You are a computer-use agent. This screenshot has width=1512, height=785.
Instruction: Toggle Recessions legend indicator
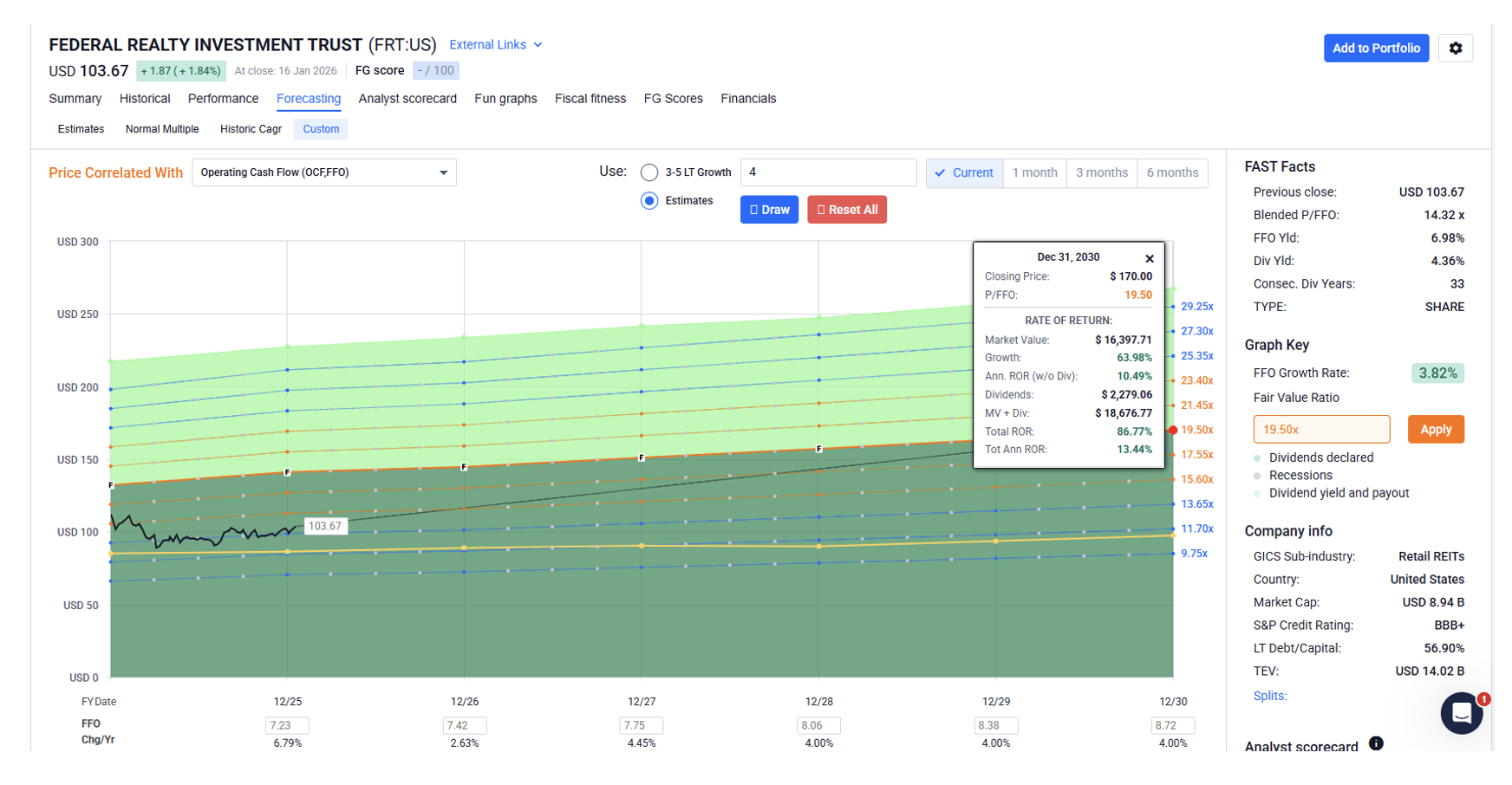tap(1257, 476)
